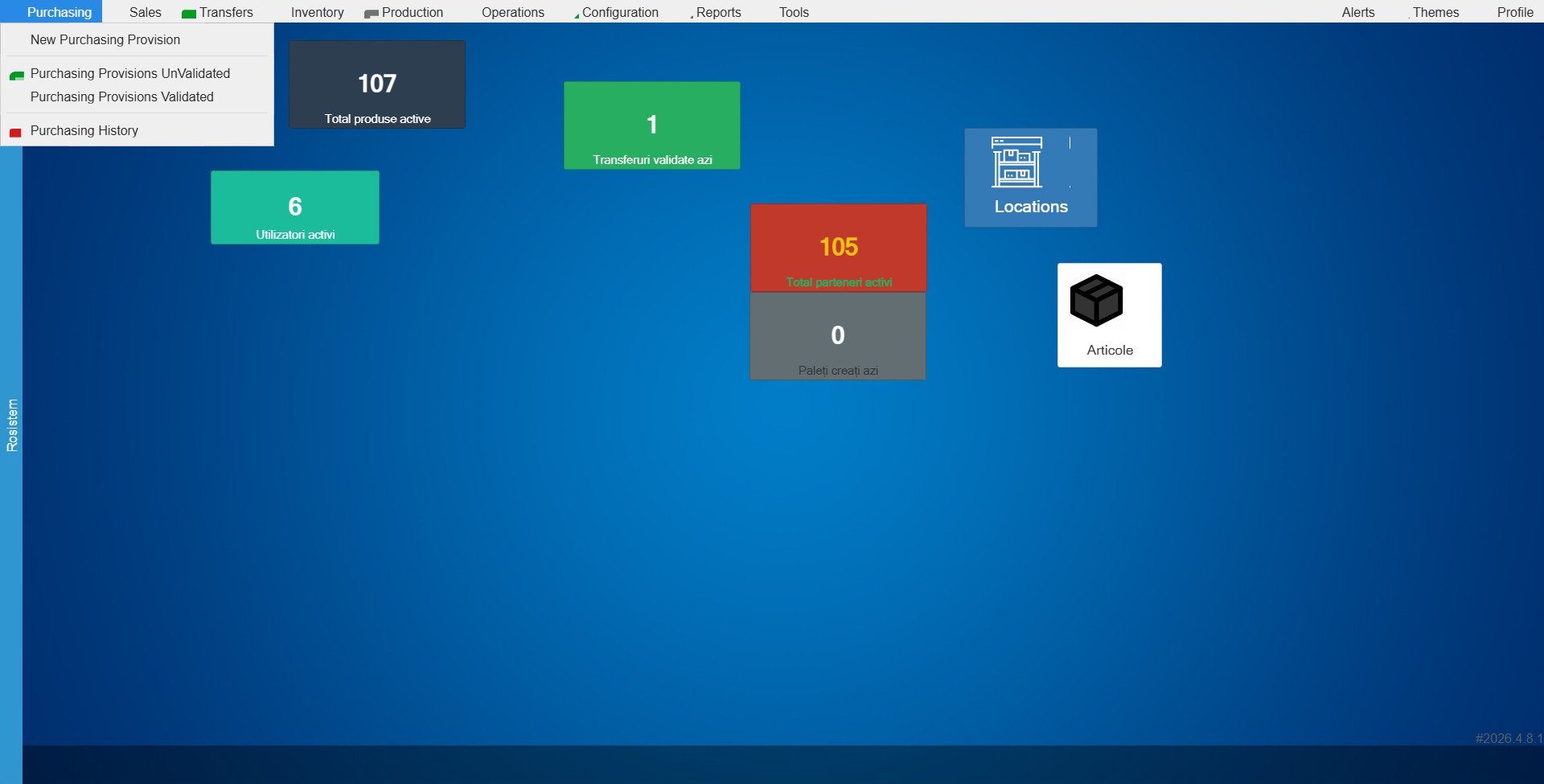Click green icon beside Purchasing Provisions UnValidated

(x=16, y=76)
